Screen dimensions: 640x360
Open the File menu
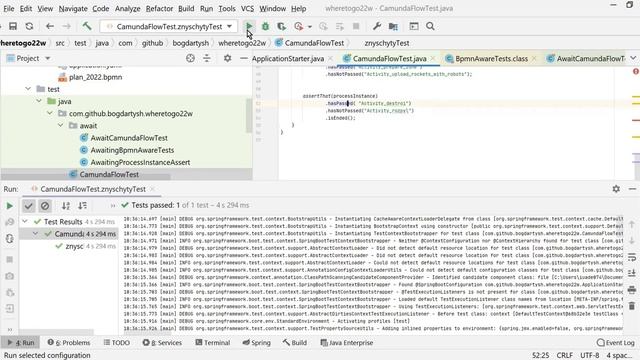coord(8,8)
